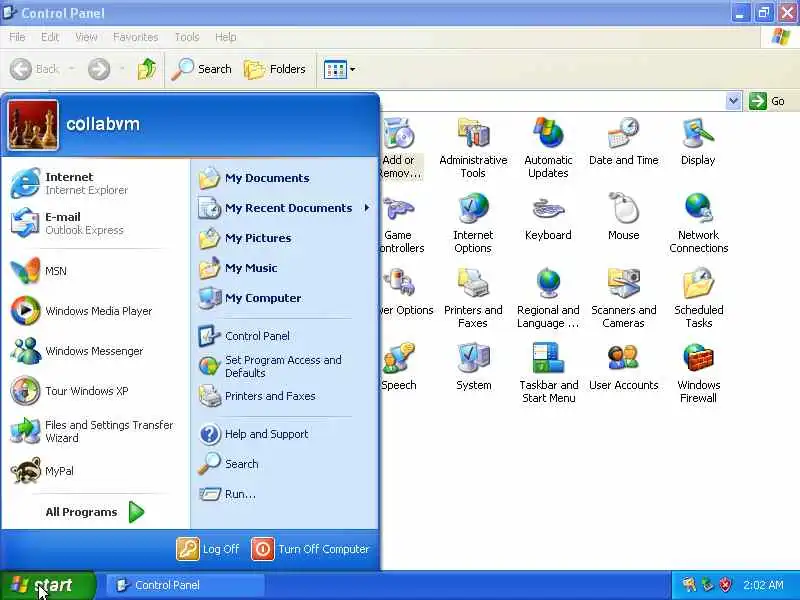Open My Computer from Start menu
800x600 pixels.
pos(284,298)
